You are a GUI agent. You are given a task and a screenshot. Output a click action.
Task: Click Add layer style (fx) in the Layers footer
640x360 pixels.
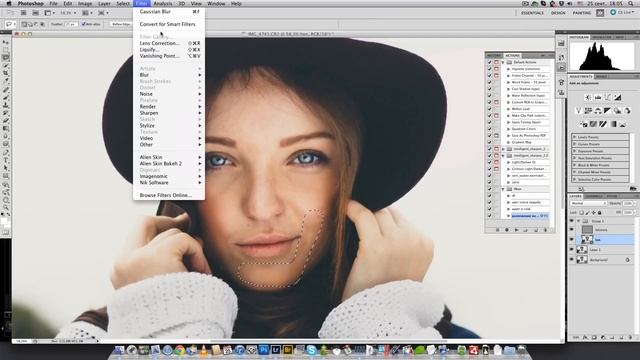click(x=585, y=338)
